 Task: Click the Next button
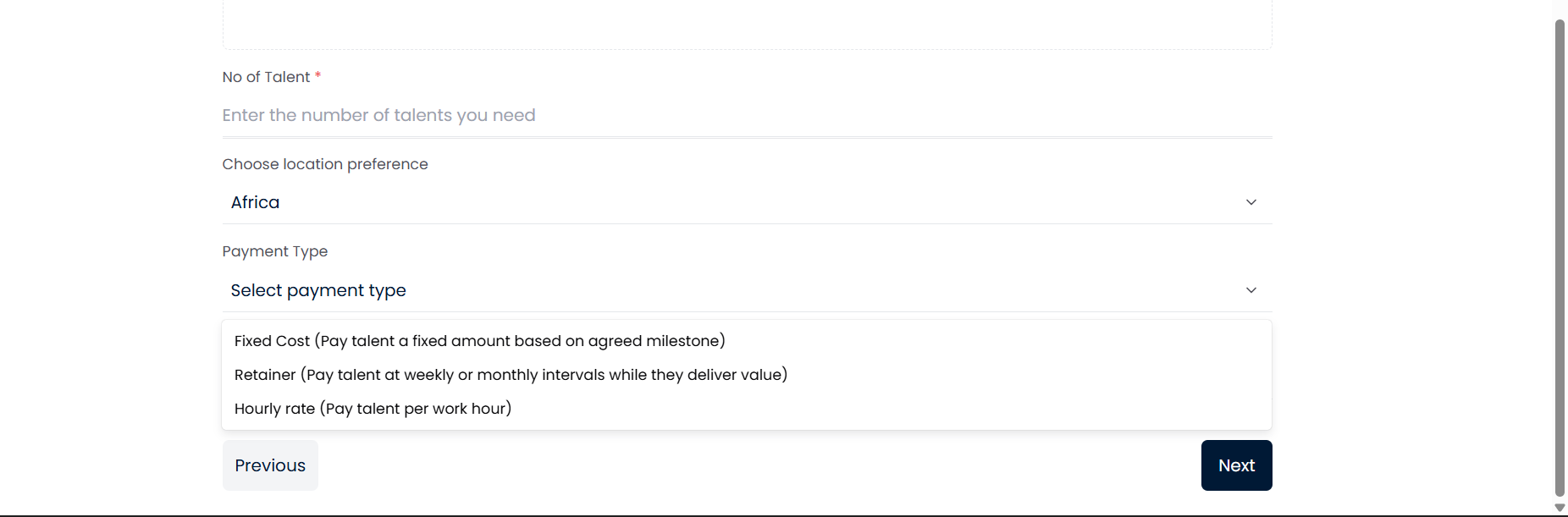tap(1236, 465)
